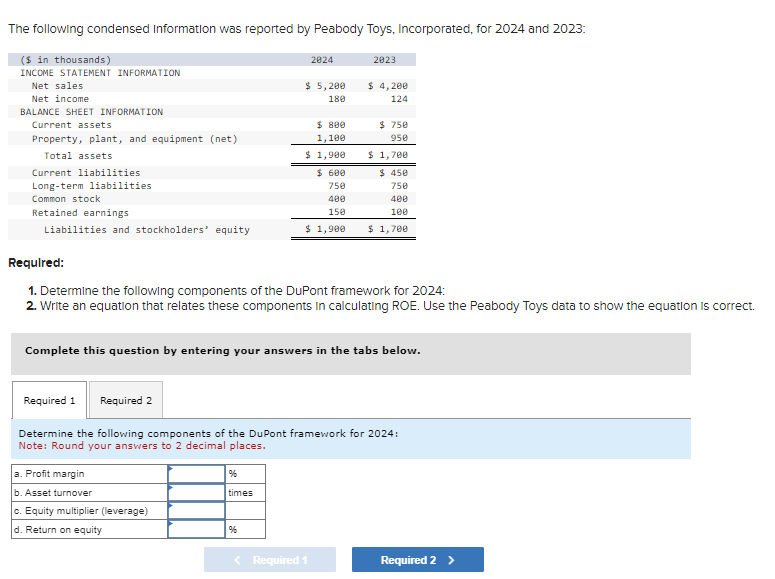The image size is (775, 579).
Task: Click the a. Profit margin row label
Action: [x=49, y=474]
